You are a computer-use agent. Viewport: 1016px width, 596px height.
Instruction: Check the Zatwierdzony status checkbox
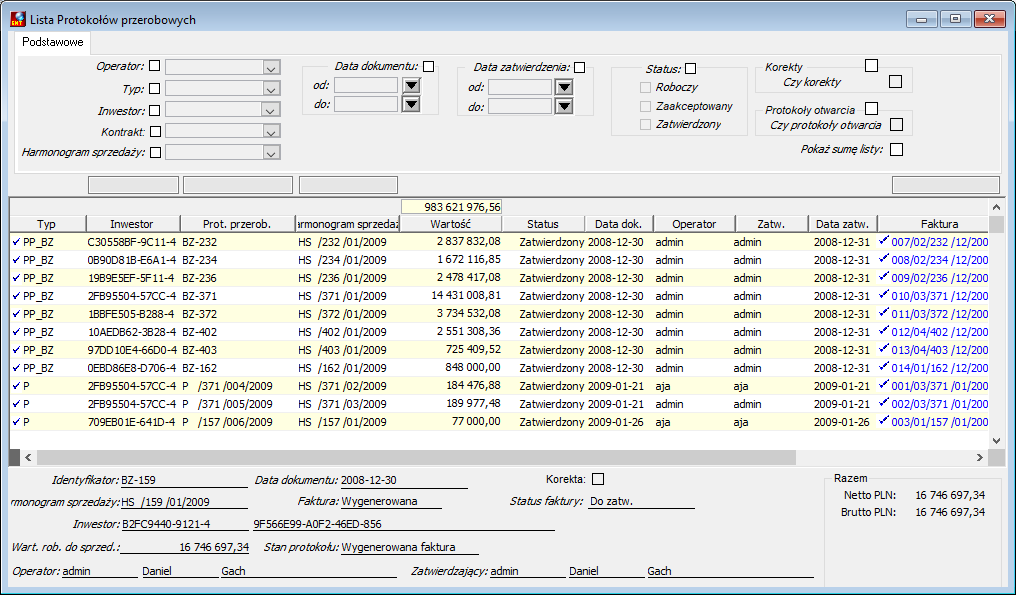click(x=645, y=124)
